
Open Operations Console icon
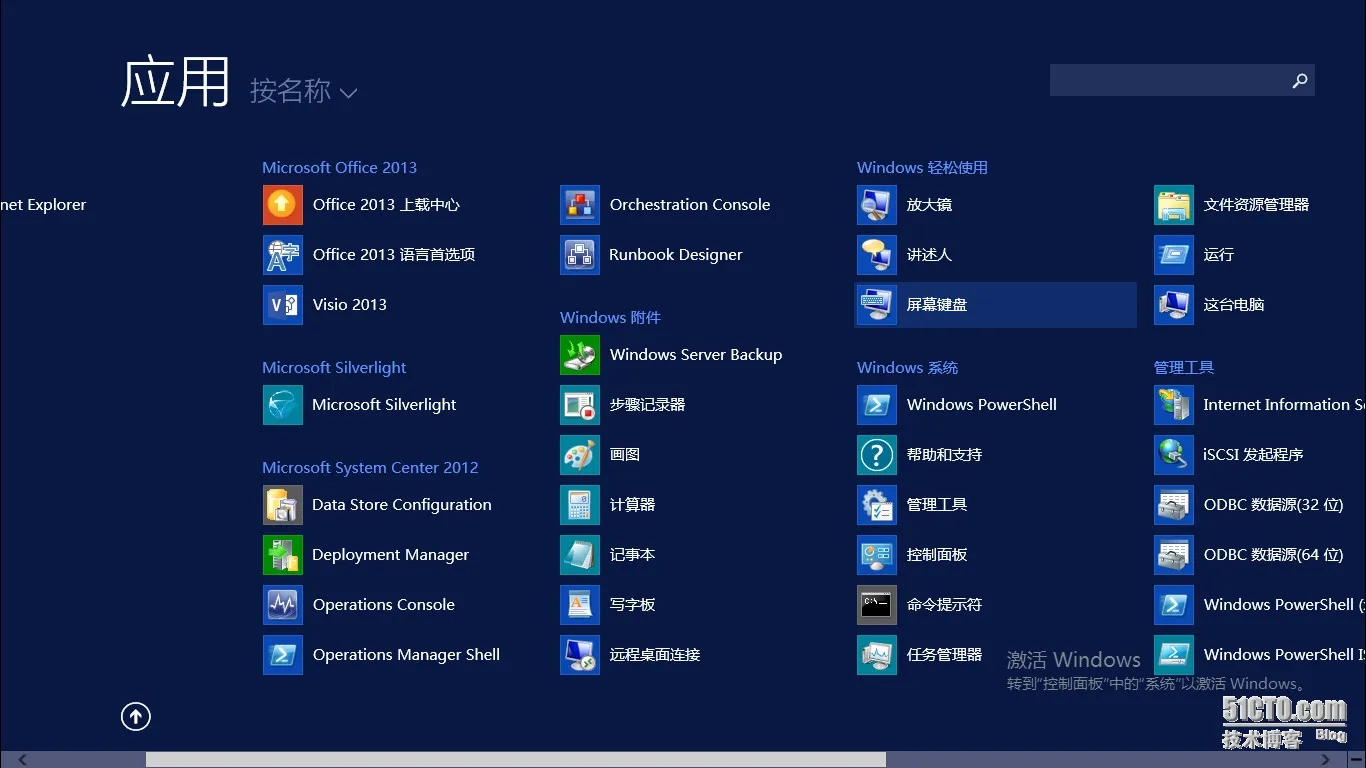(x=283, y=605)
